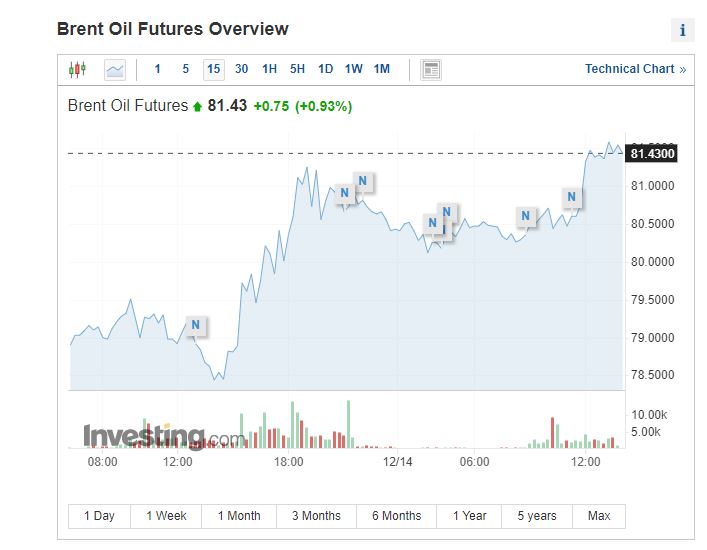Open the rightmost news marker before 12:00
This screenshot has height=550, width=707.
[x=572, y=197]
